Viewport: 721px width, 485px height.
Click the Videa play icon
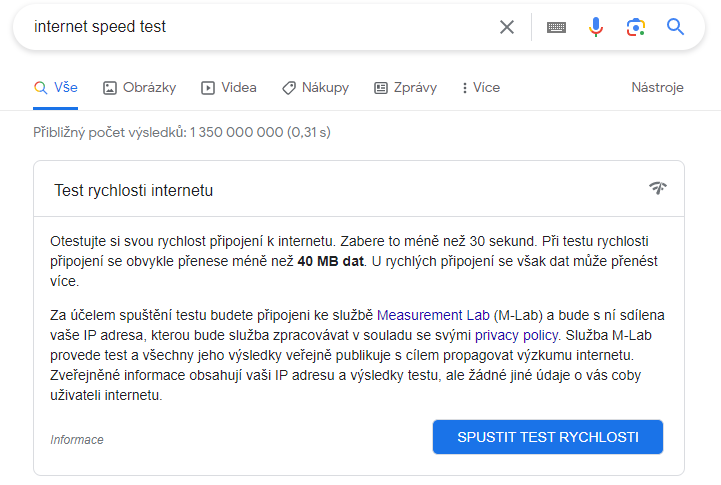(208, 88)
